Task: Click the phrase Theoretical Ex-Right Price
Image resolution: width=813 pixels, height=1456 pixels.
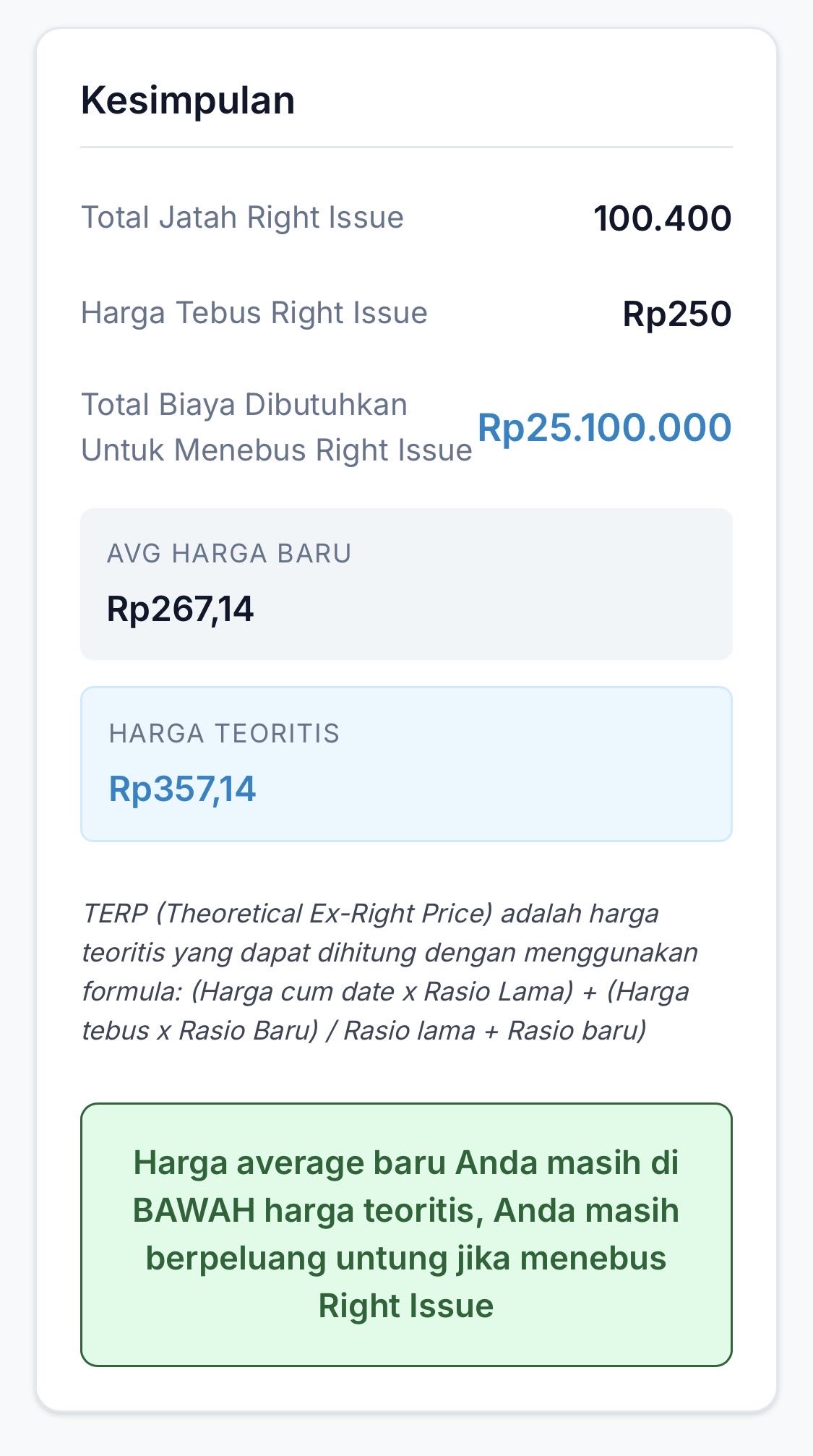Action: [x=324, y=914]
